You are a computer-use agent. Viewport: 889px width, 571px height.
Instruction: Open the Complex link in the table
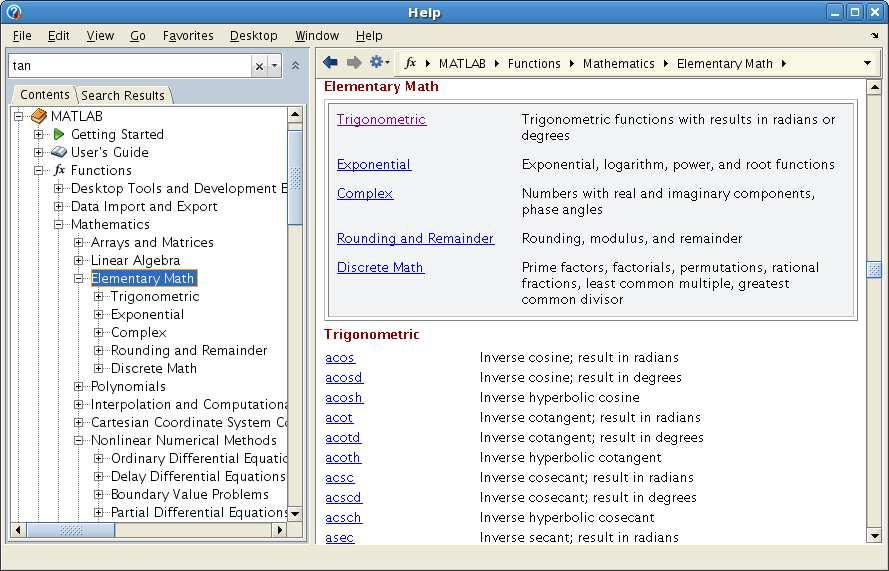coord(365,193)
